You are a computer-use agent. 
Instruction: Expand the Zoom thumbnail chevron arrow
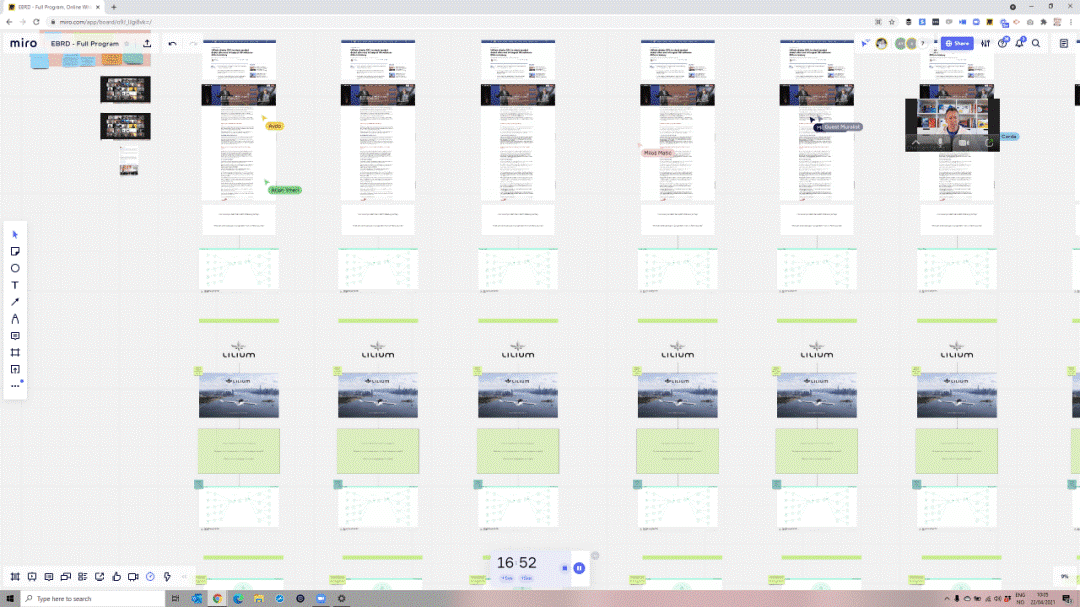pos(916,143)
